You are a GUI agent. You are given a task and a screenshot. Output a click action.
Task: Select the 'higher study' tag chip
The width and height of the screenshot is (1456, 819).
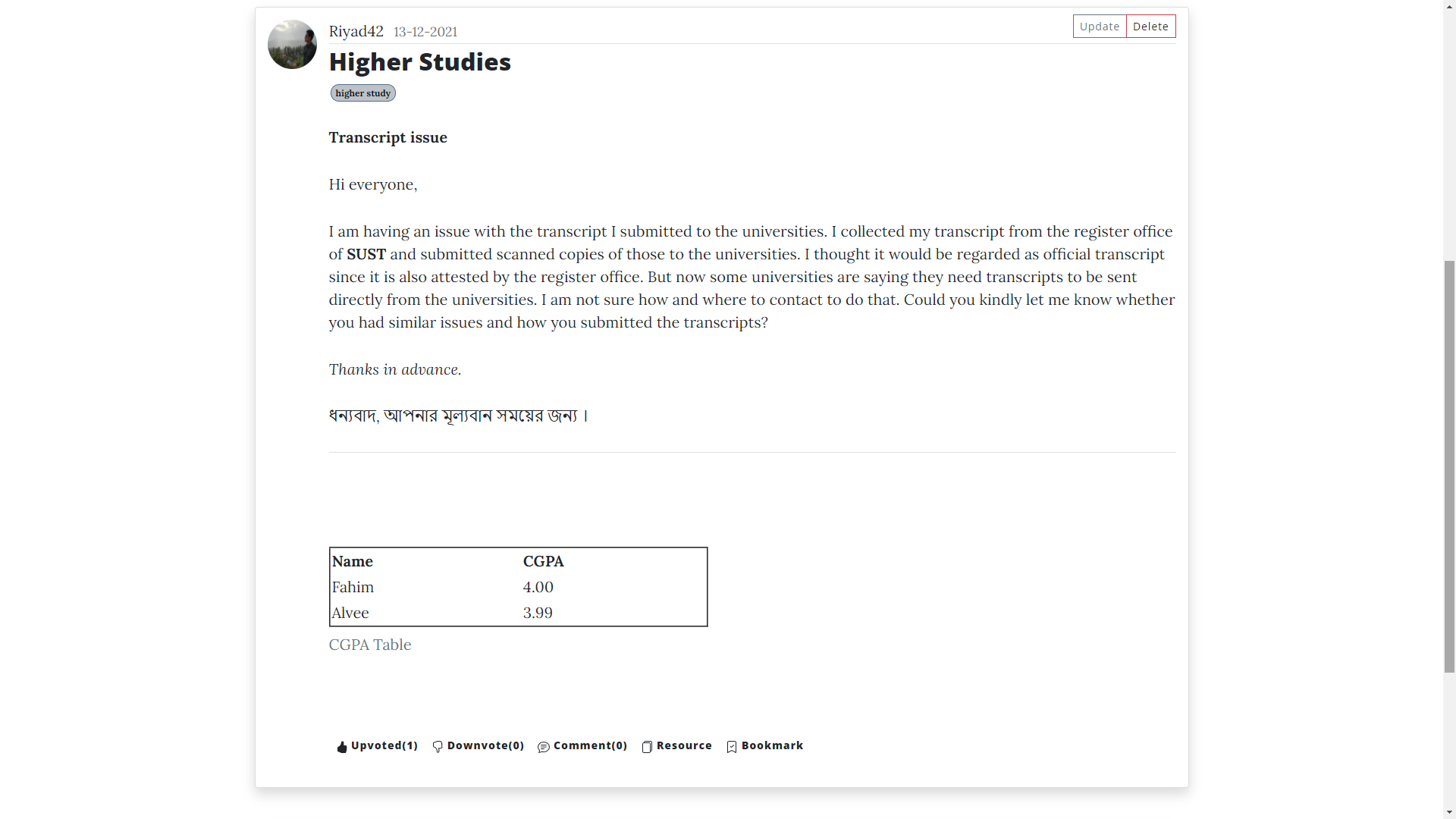(362, 93)
